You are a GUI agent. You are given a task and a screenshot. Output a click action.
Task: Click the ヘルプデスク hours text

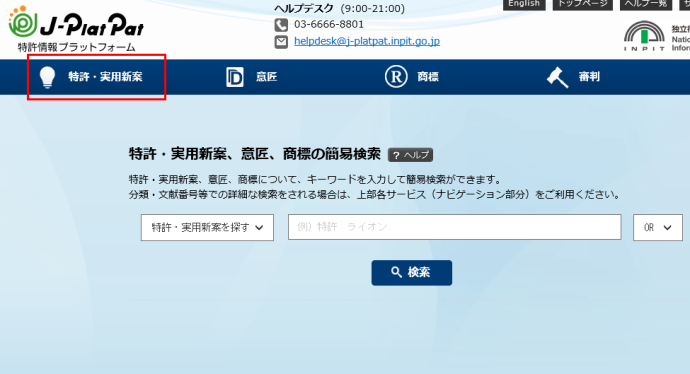[x=339, y=8]
